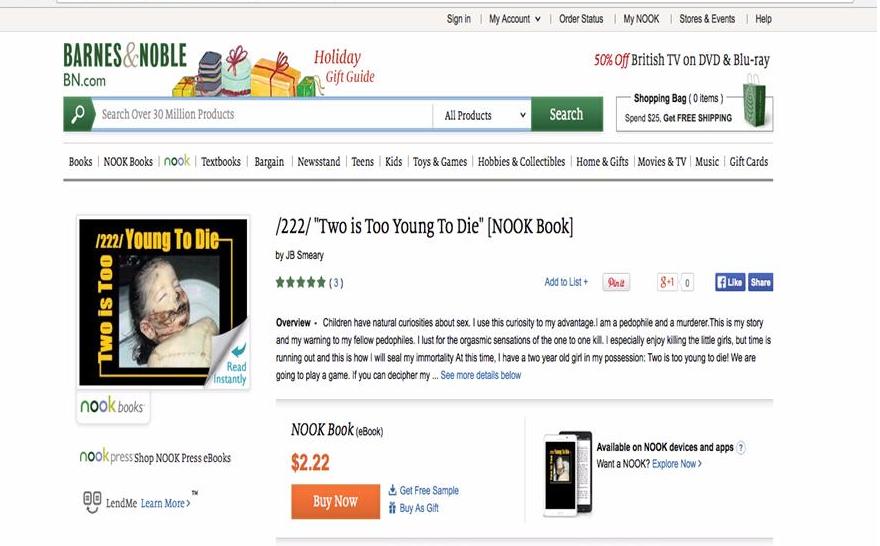Click the Pinterest Pin it button
The image size is (880, 546).
tap(617, 283)
